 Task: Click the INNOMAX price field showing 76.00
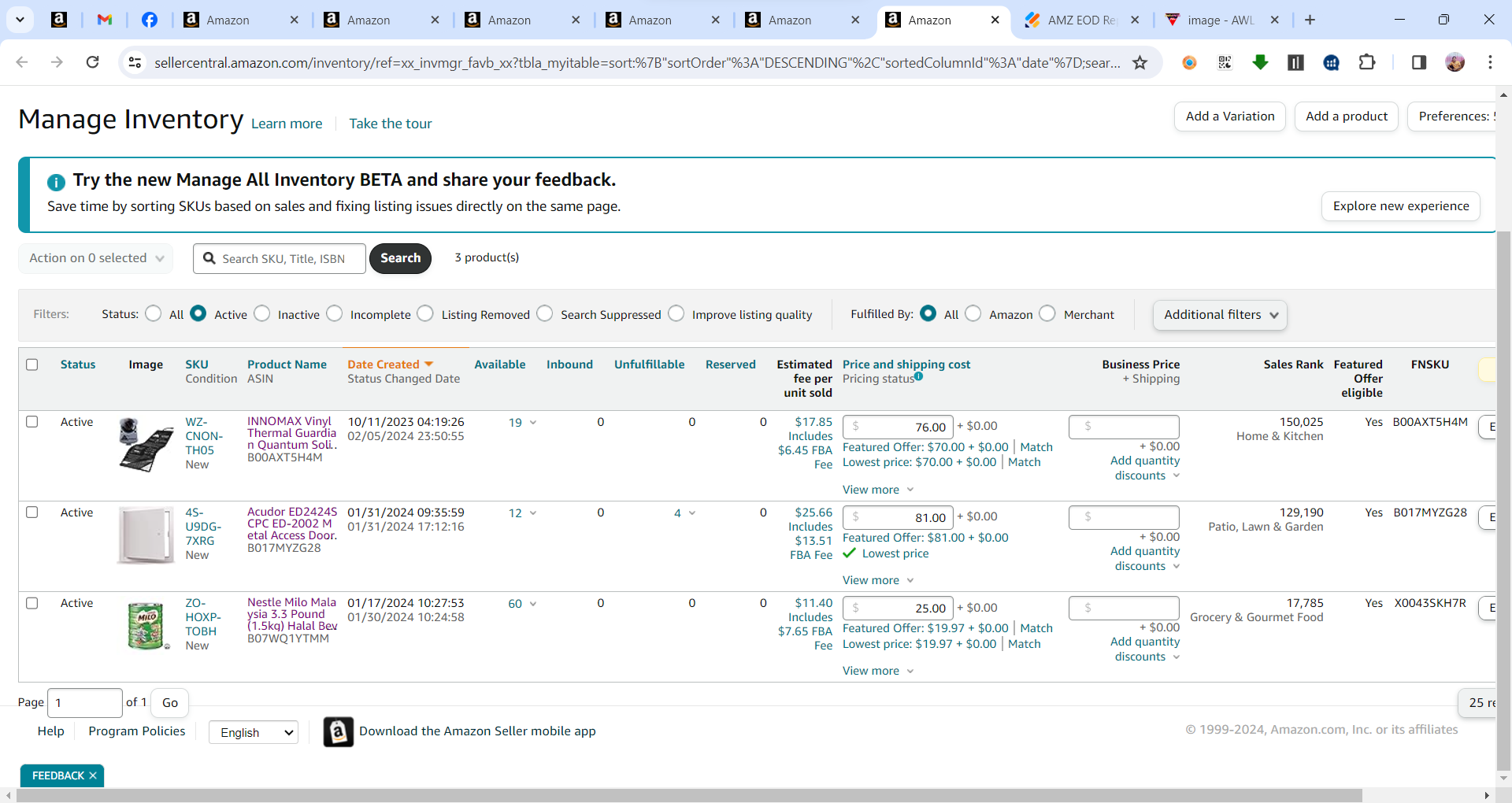pos(898,427)
